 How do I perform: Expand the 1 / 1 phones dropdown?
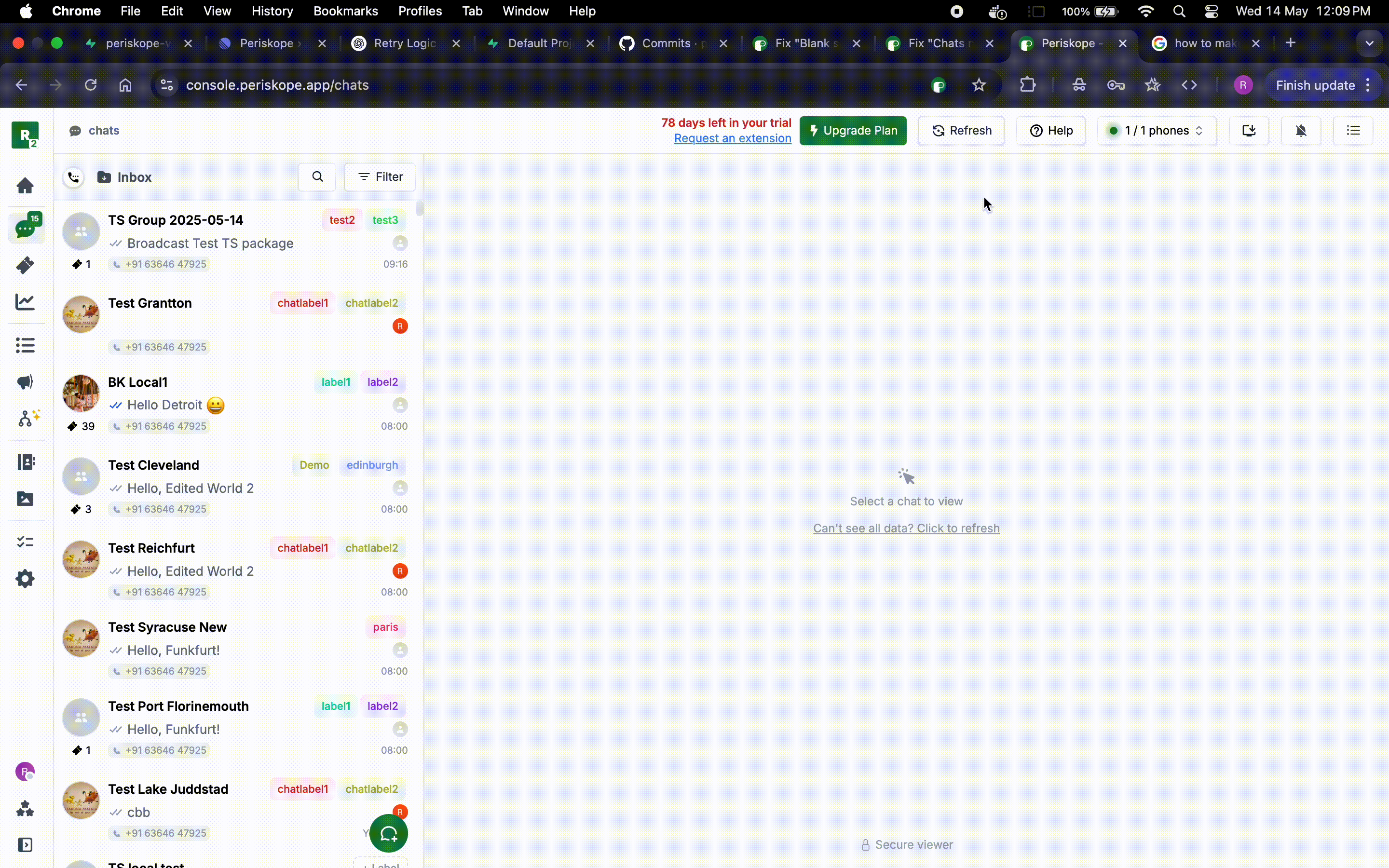[x=1157, y=131]
